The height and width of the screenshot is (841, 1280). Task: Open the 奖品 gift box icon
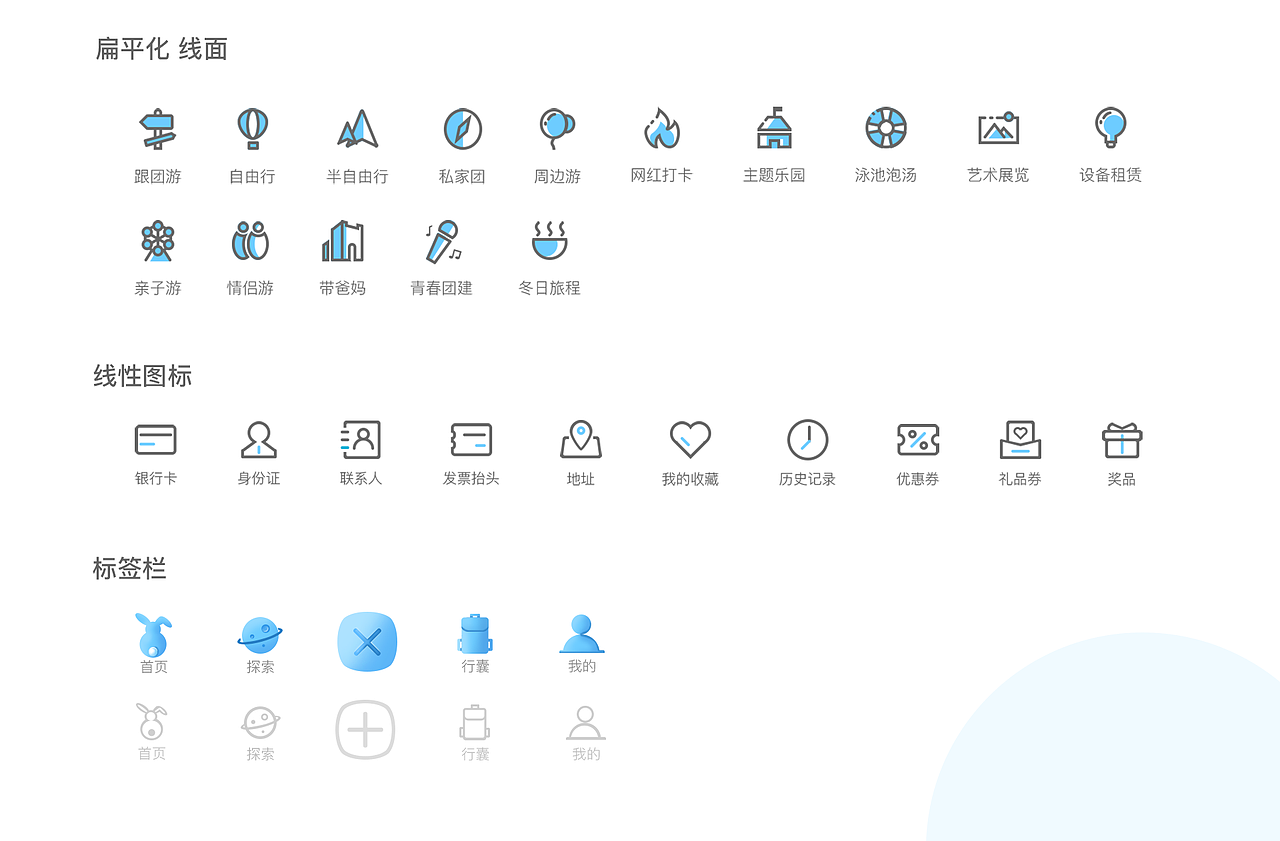point(1122,439)
